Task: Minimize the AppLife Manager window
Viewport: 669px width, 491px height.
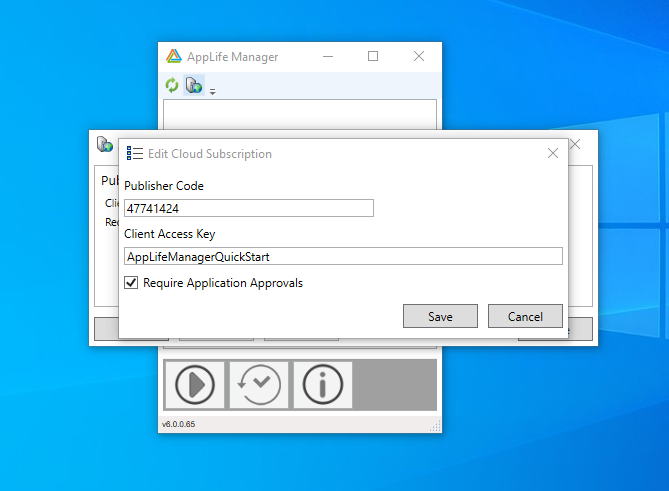Action: point(328,56)
